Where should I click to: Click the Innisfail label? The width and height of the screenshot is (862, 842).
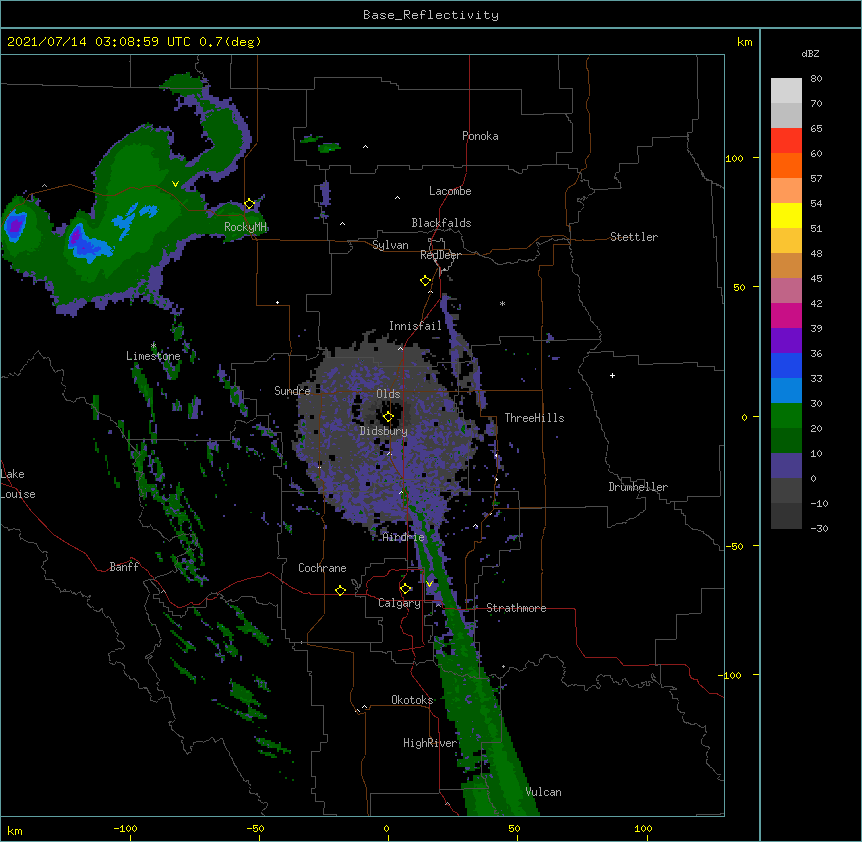(415, 326)
